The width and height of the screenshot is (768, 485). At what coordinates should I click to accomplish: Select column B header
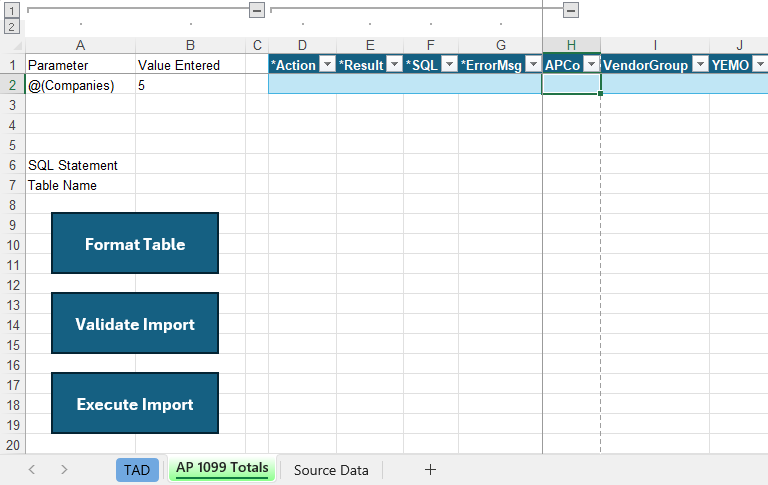pyautogui.click(x=191, y=46)
